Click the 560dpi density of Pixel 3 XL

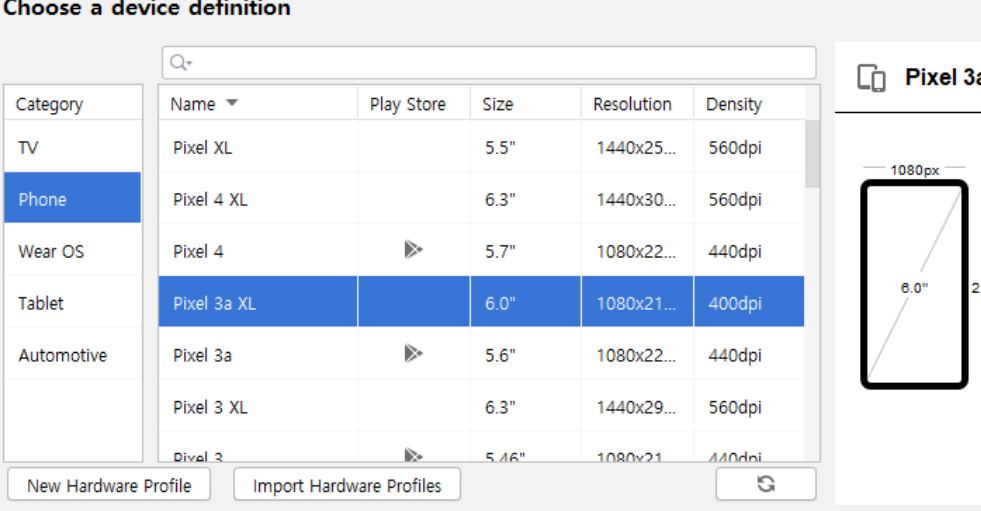750,407
